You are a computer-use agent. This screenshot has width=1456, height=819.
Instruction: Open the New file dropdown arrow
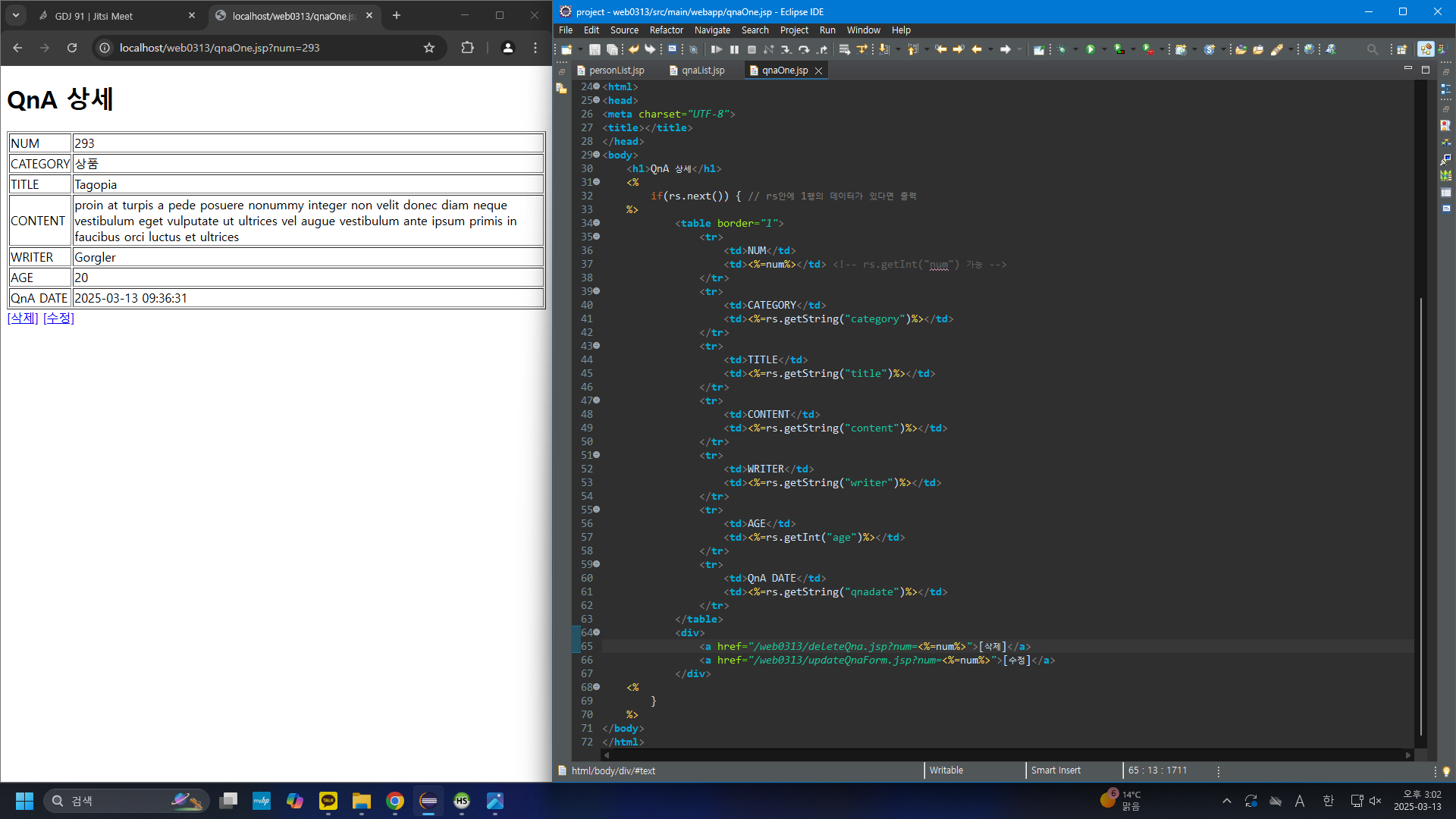tap(580, 49)
